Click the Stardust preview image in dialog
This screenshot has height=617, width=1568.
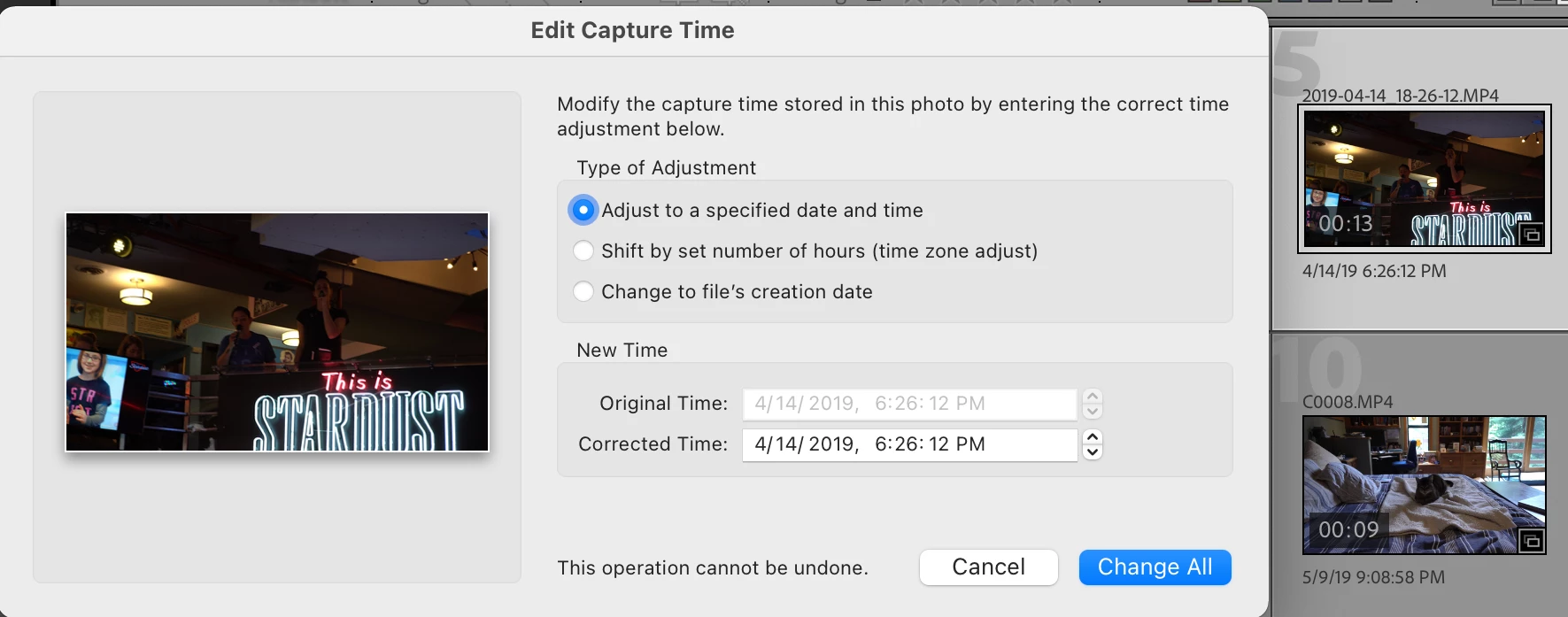[x=277, y=332]
